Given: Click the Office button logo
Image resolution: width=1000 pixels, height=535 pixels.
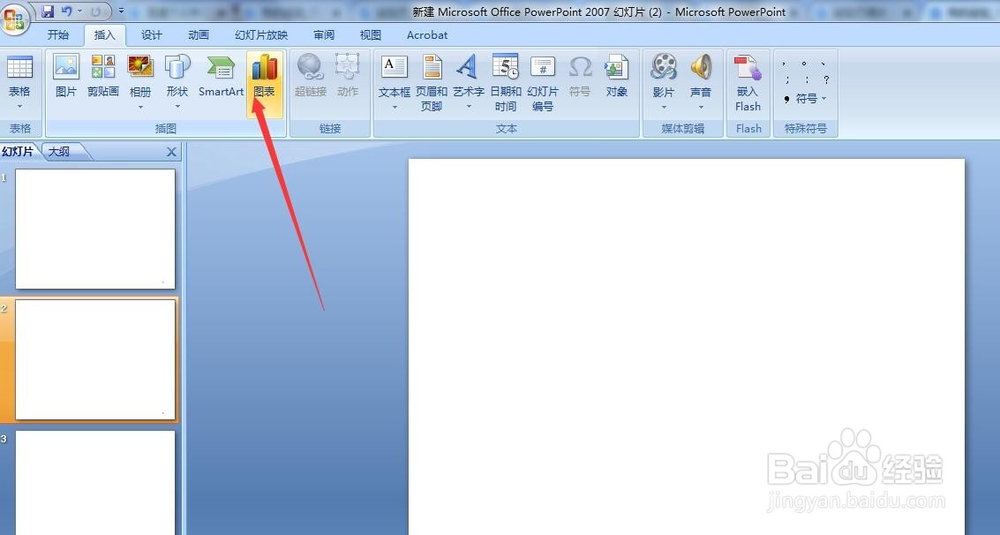Looking at the screenshot, I should (x=14, y=18).
